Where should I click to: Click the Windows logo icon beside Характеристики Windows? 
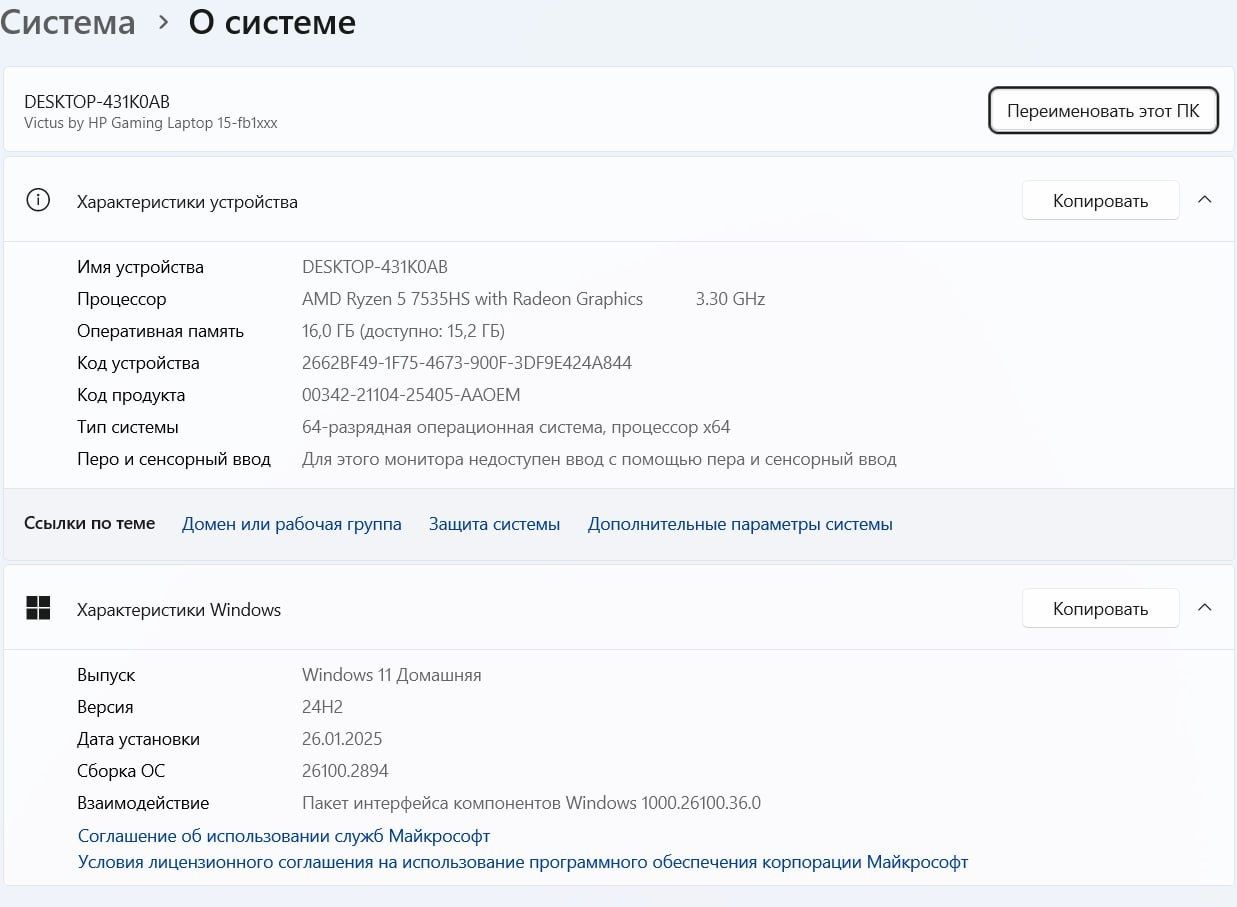click(38, 608)
